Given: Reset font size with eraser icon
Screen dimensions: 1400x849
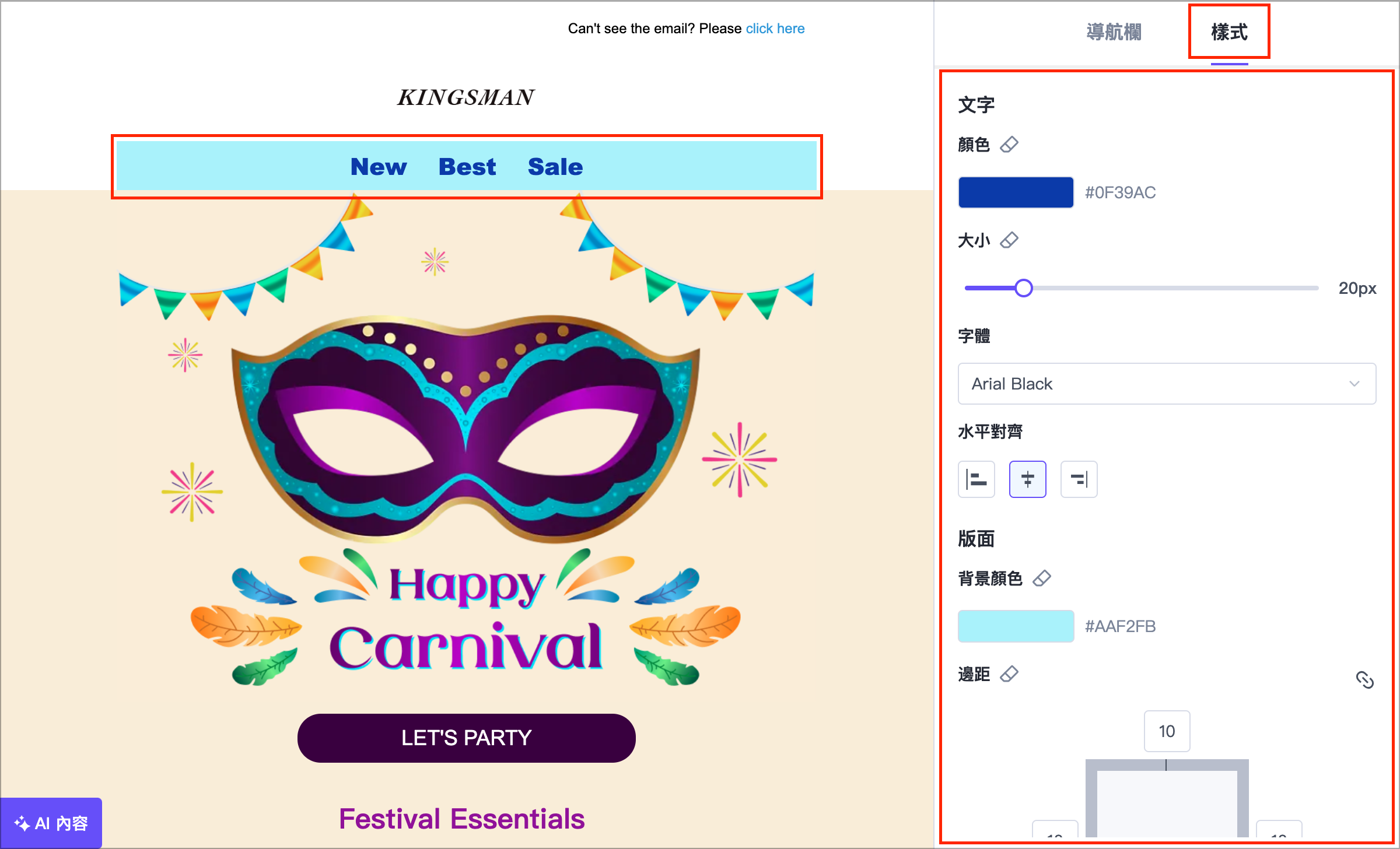Looking at the screenshot, I should (x=1009, y=240).
